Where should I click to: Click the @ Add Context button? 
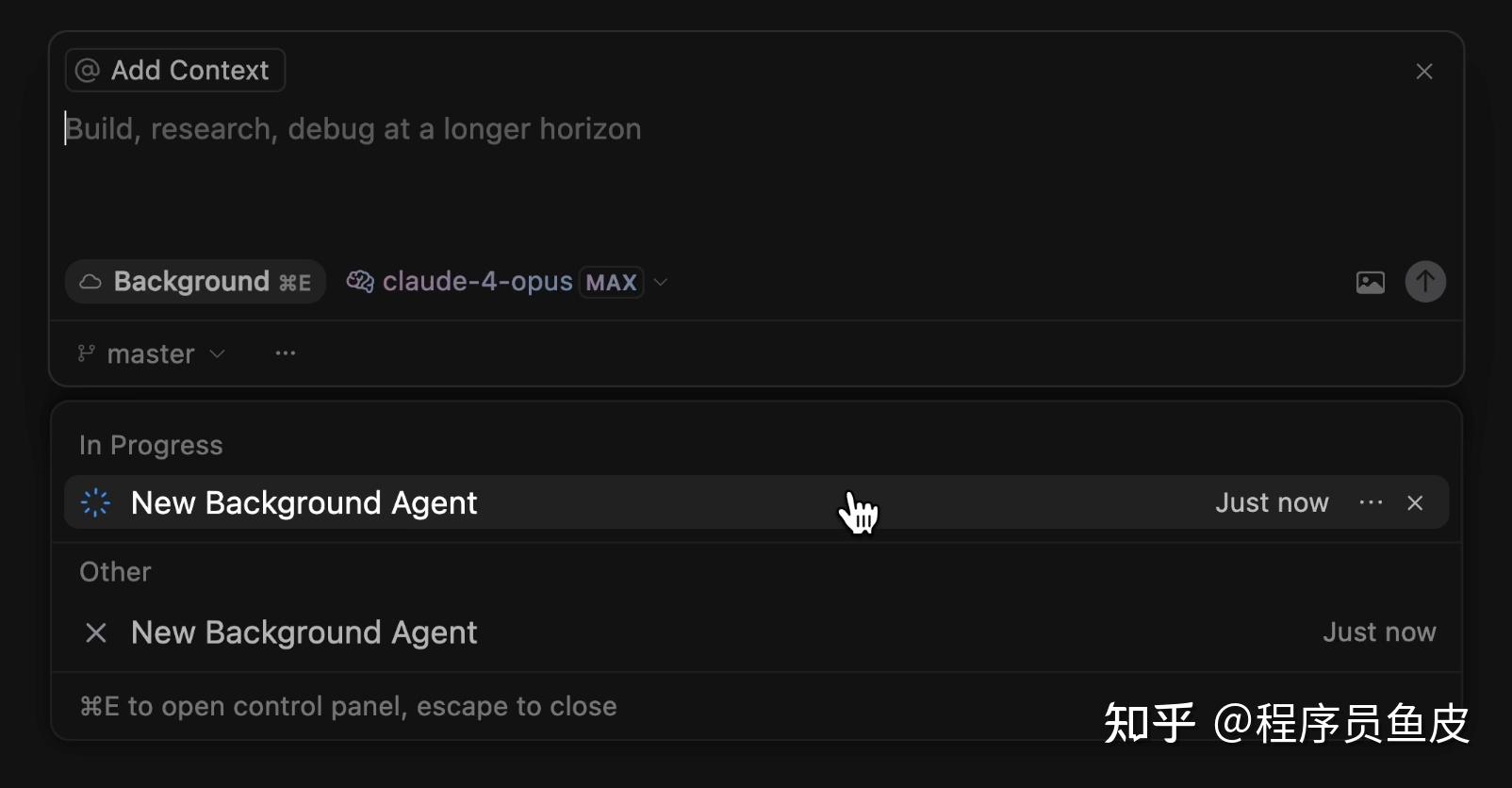174,71
